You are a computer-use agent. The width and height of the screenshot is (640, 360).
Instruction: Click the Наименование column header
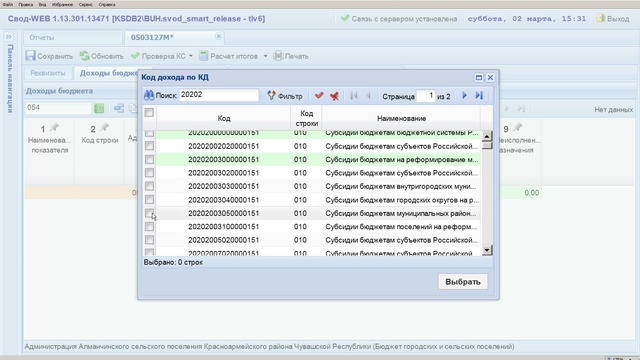pos(401,118)
